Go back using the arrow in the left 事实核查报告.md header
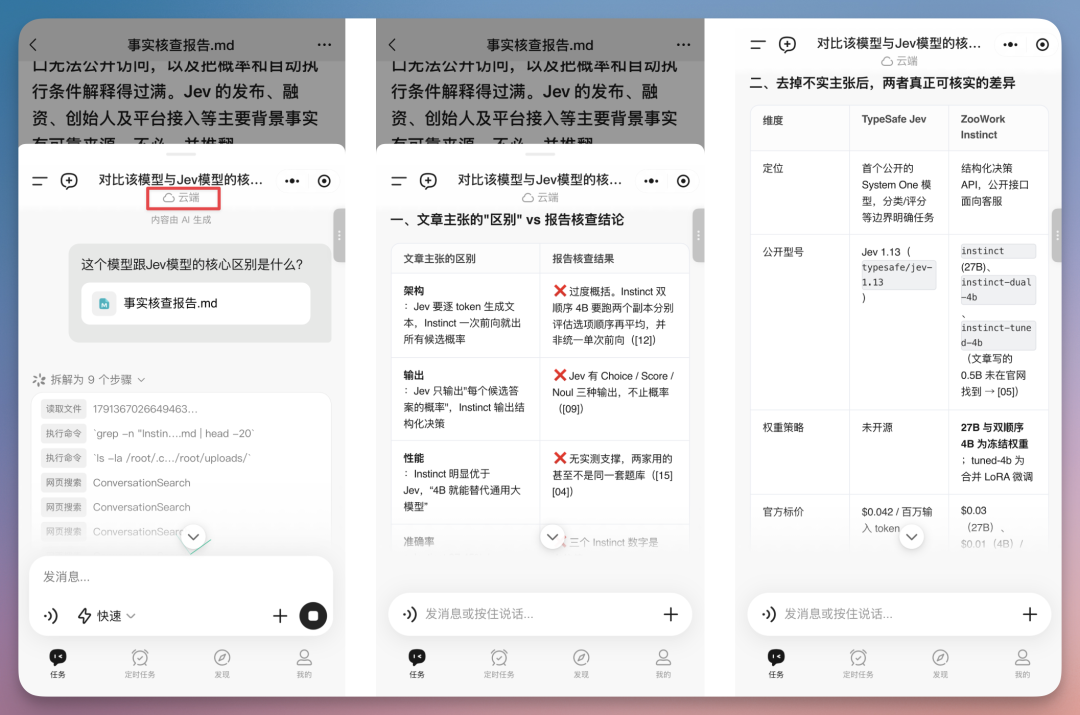1080x715 pixels. 33,45
